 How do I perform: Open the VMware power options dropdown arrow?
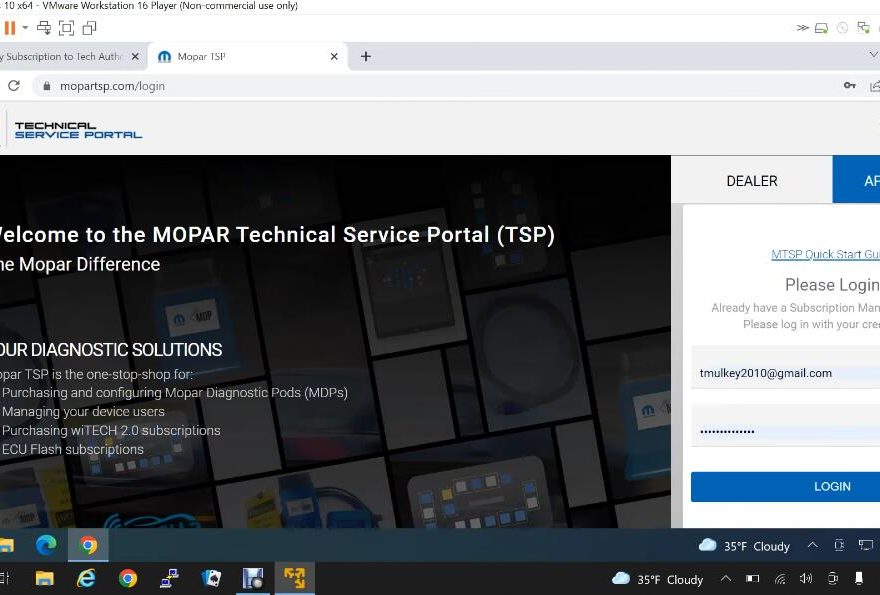point(25,28)
